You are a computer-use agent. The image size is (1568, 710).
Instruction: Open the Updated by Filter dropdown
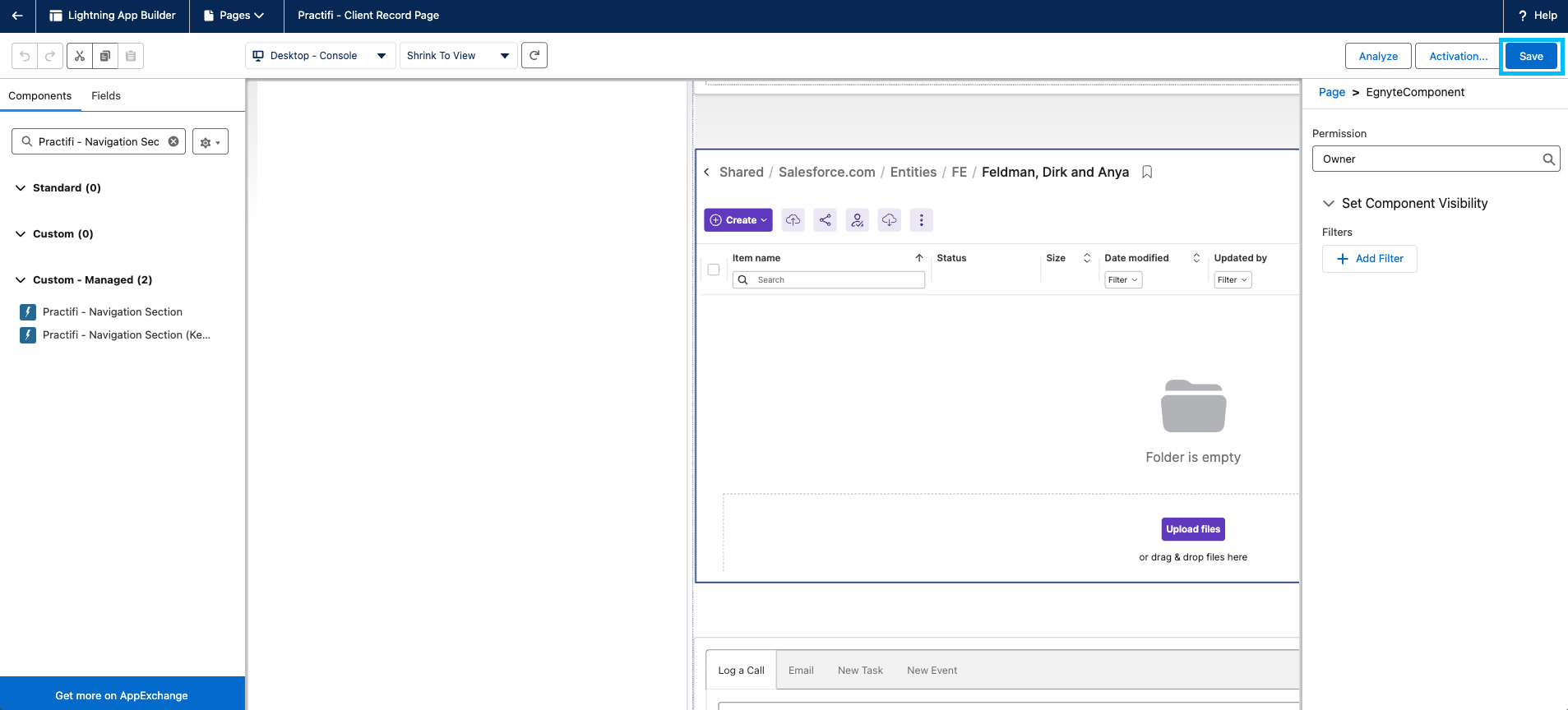[1233, 280]
